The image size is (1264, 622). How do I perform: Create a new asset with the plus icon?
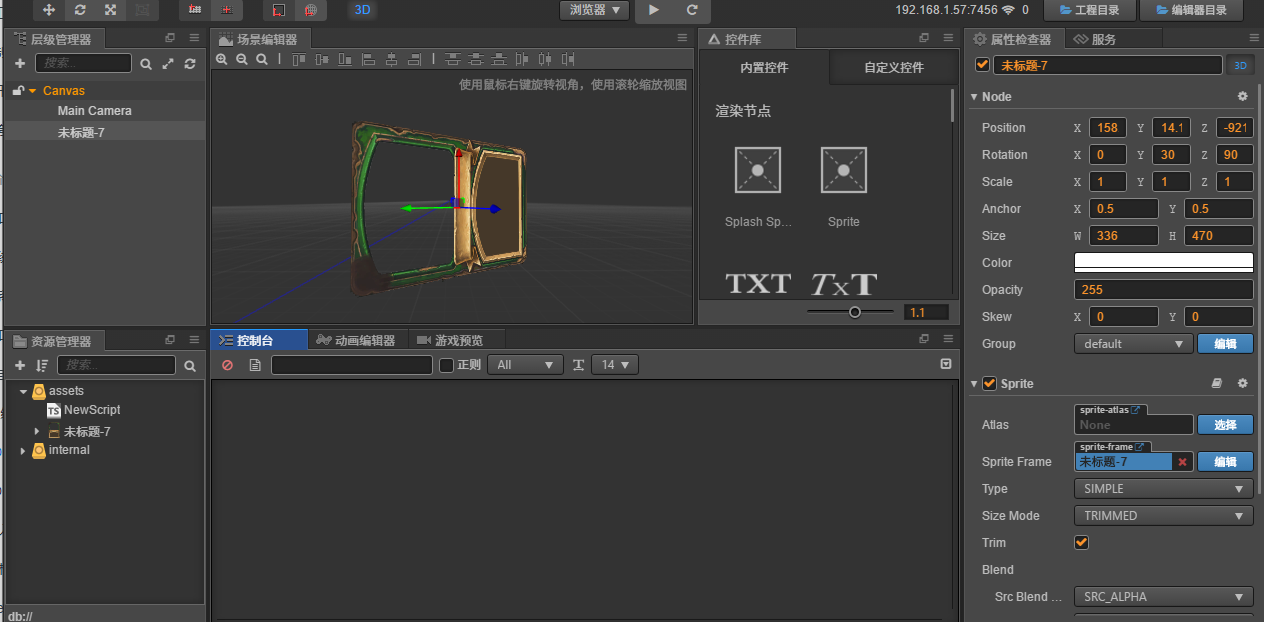[x=19, y=365]
